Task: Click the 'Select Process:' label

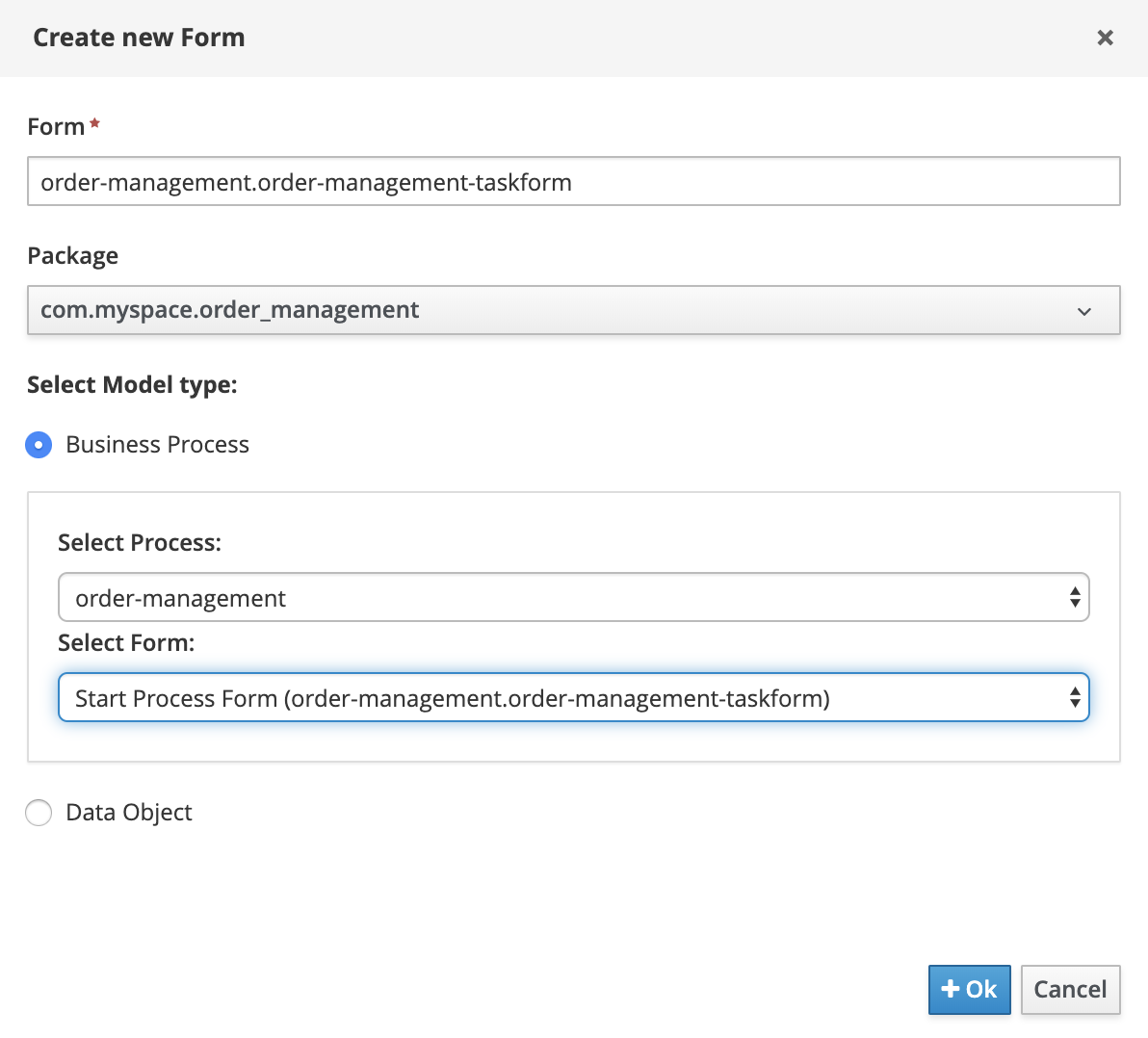Action: pyautogui.click(x=140, y=542)
